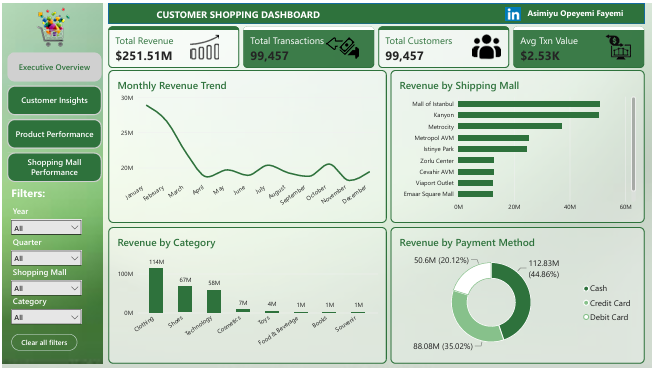This screenshot has height=370, width=652.
Task: Click January label on trend axis
Action: tap(135, 192)
